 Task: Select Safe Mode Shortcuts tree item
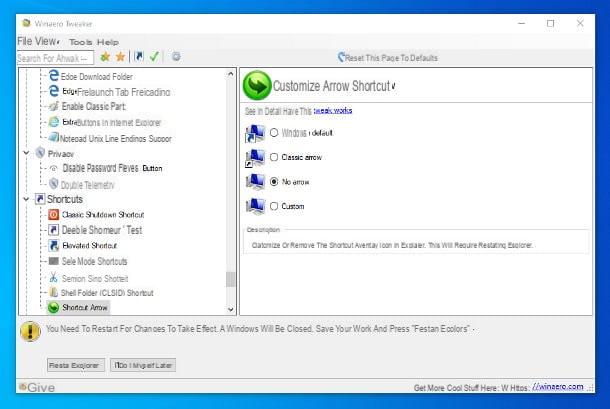[x=94, y=261]
